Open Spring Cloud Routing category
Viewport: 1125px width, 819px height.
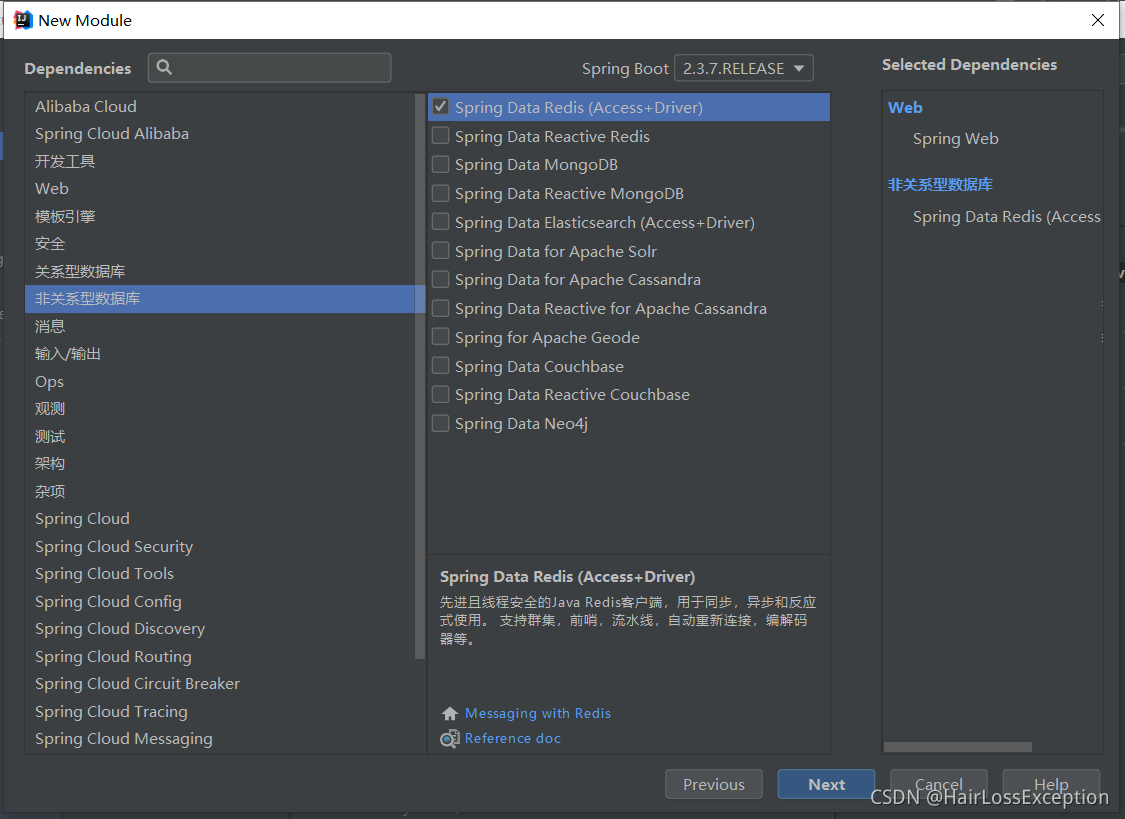pyautogui.click(x=220, y=656)
